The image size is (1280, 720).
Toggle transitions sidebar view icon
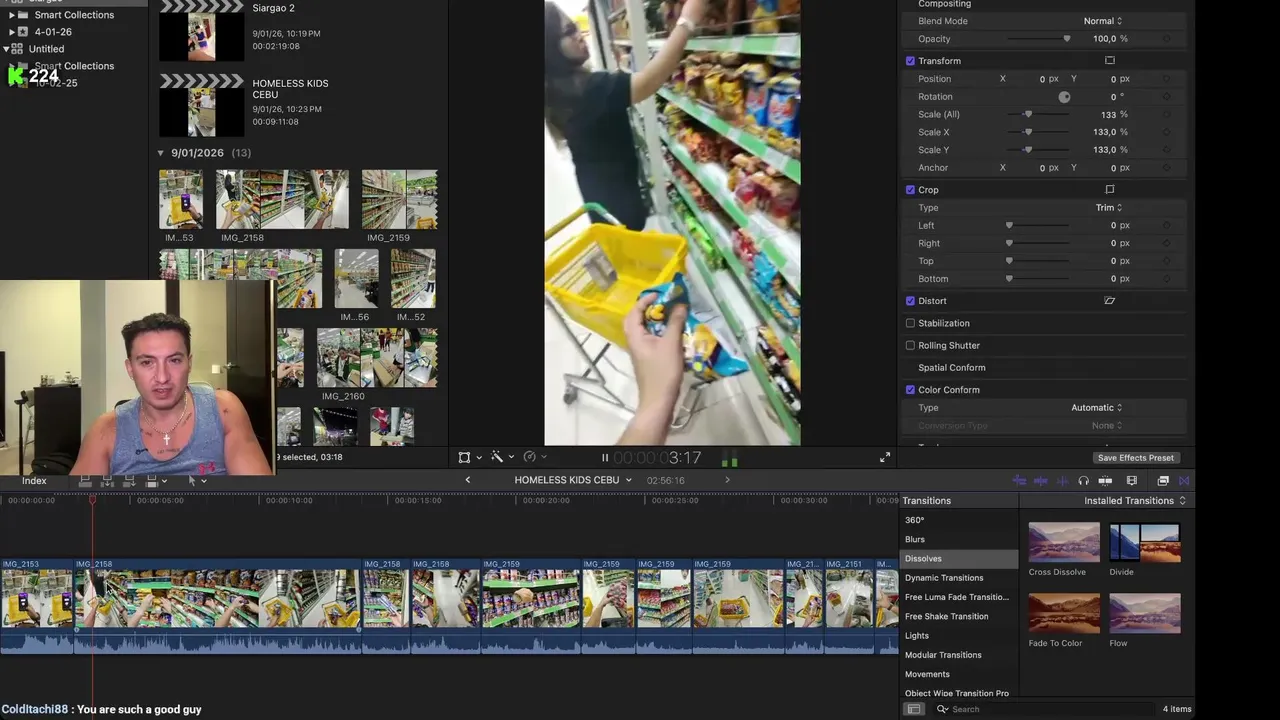coord(913,709)
